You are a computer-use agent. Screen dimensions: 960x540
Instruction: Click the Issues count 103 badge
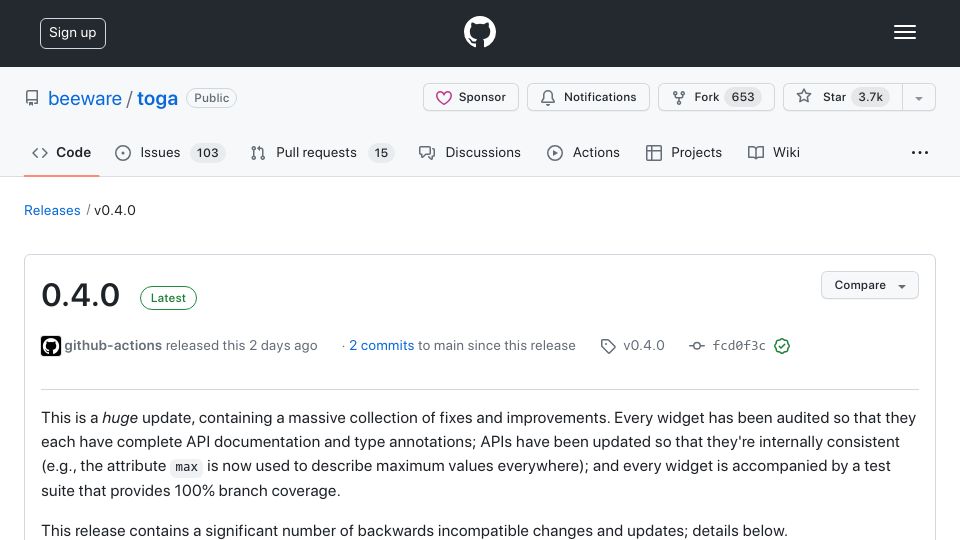pyautogui.click(x=208, y=153)
